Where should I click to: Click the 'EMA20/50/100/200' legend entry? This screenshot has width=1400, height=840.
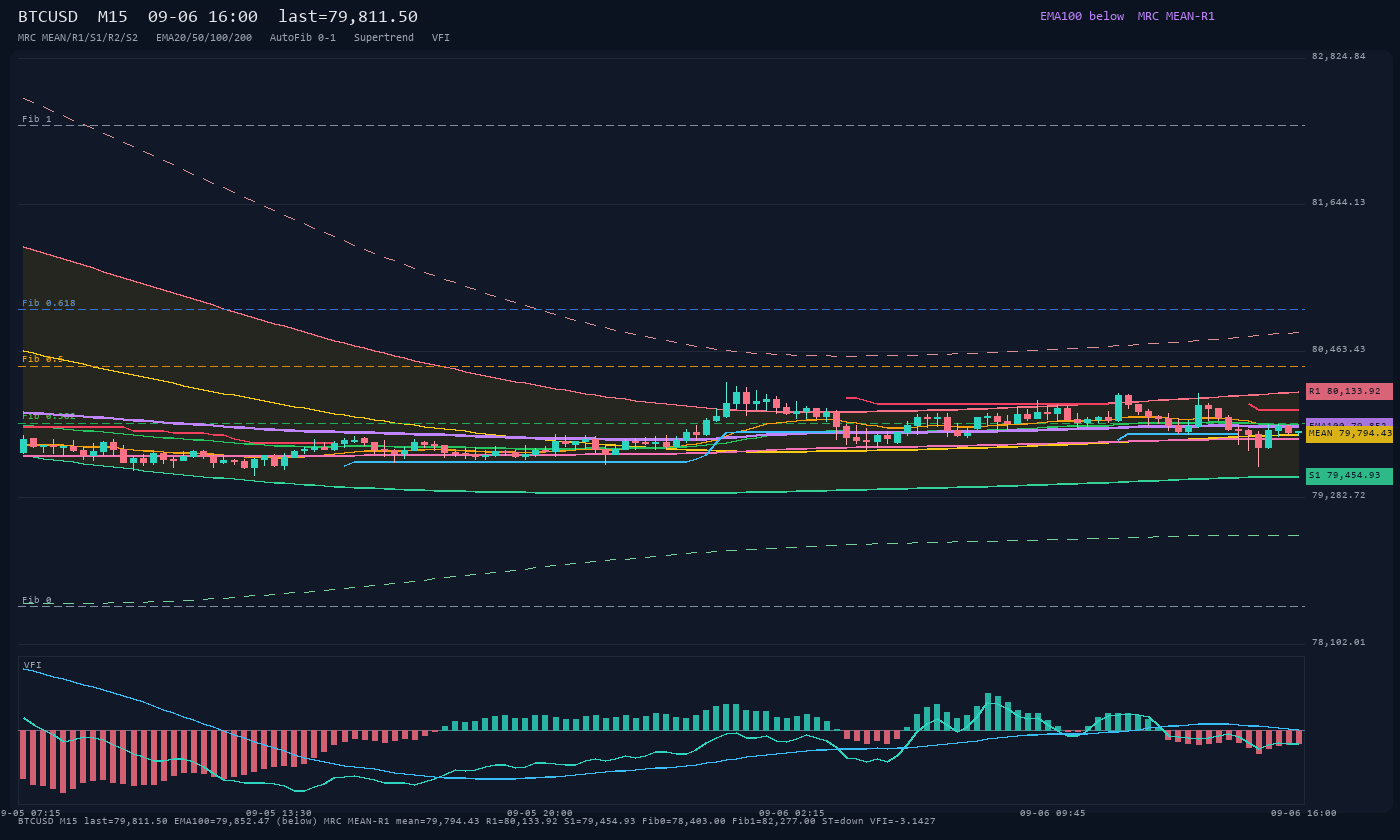coord(204,37)
